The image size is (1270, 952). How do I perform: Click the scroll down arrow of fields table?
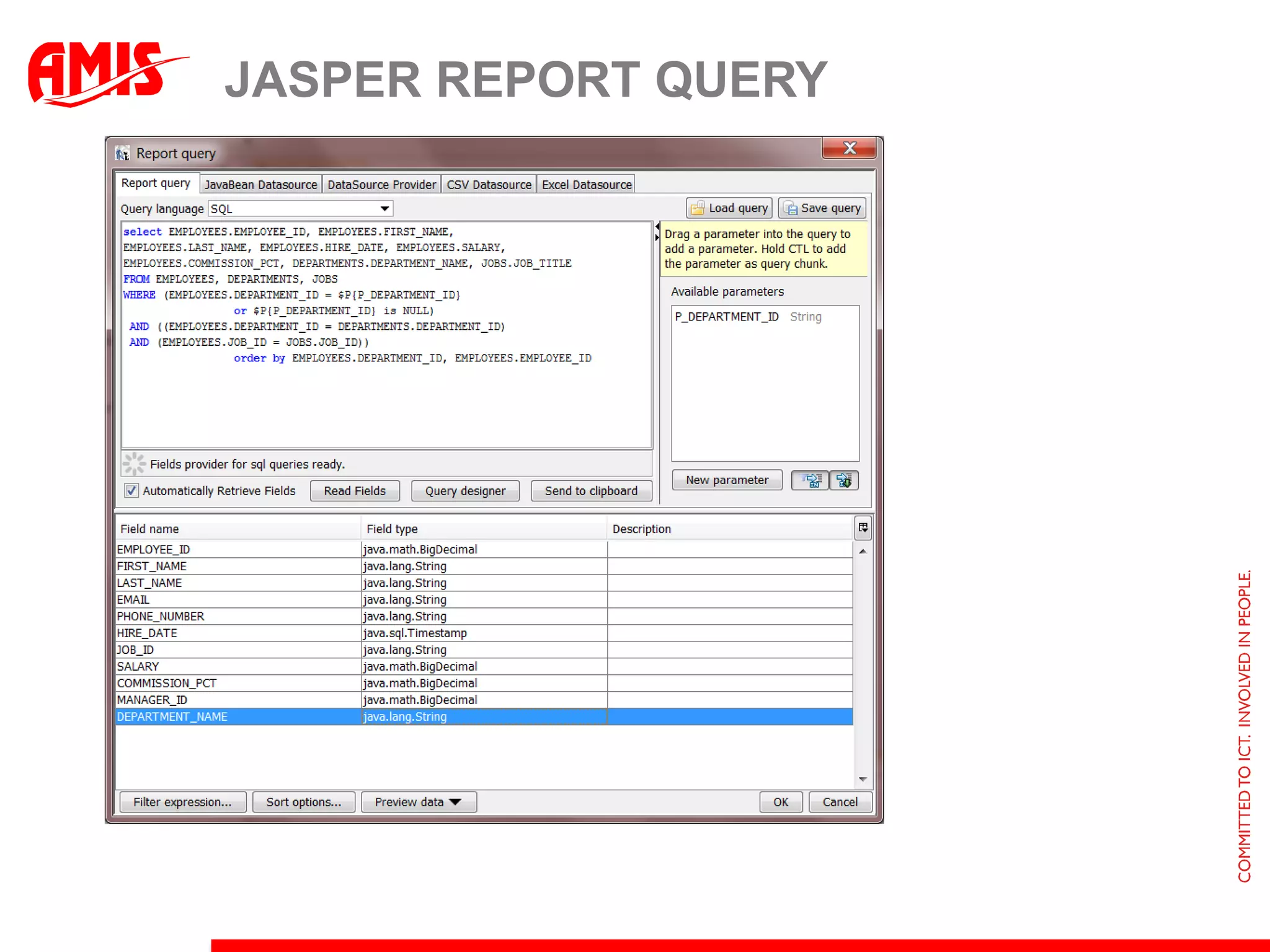pyautogui.click(x=863, y=780)
